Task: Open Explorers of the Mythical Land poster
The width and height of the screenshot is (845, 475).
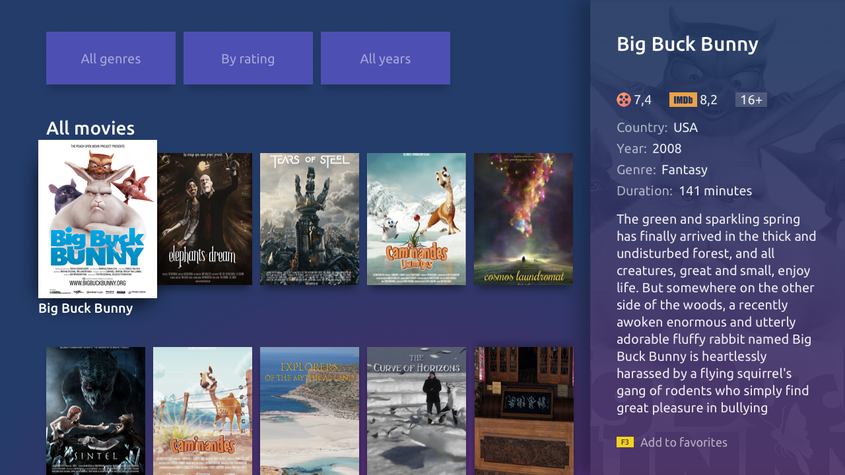Action: click(x=309, y=411)
